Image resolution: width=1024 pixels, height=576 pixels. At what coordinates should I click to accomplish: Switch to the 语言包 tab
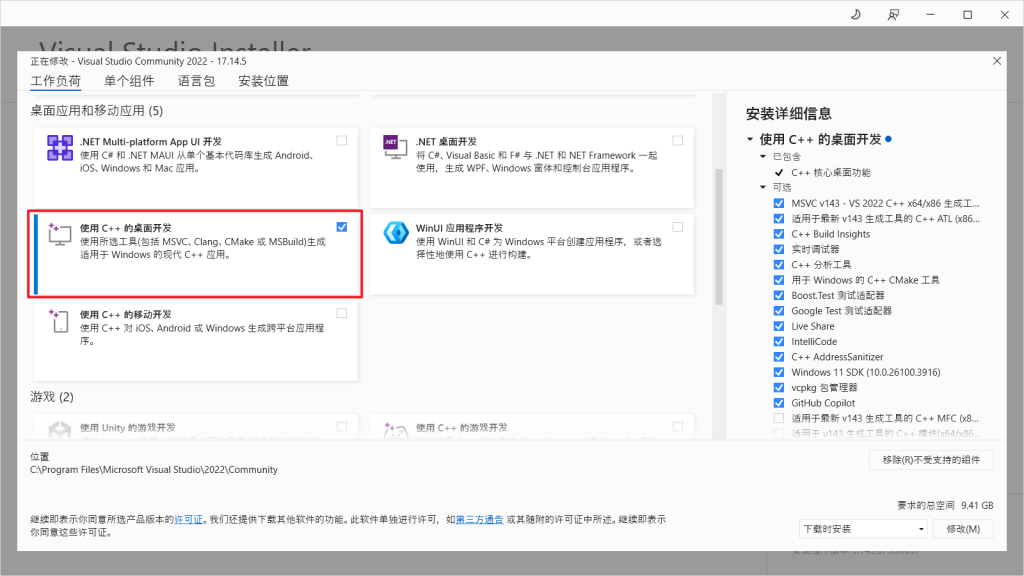tap(197, 81)
